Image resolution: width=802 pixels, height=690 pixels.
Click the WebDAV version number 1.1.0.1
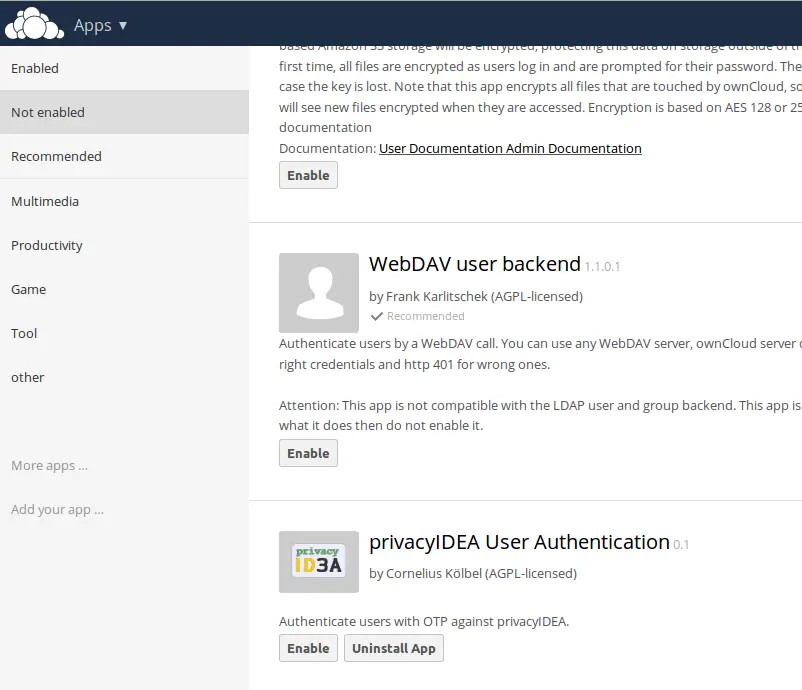point(602,266)
